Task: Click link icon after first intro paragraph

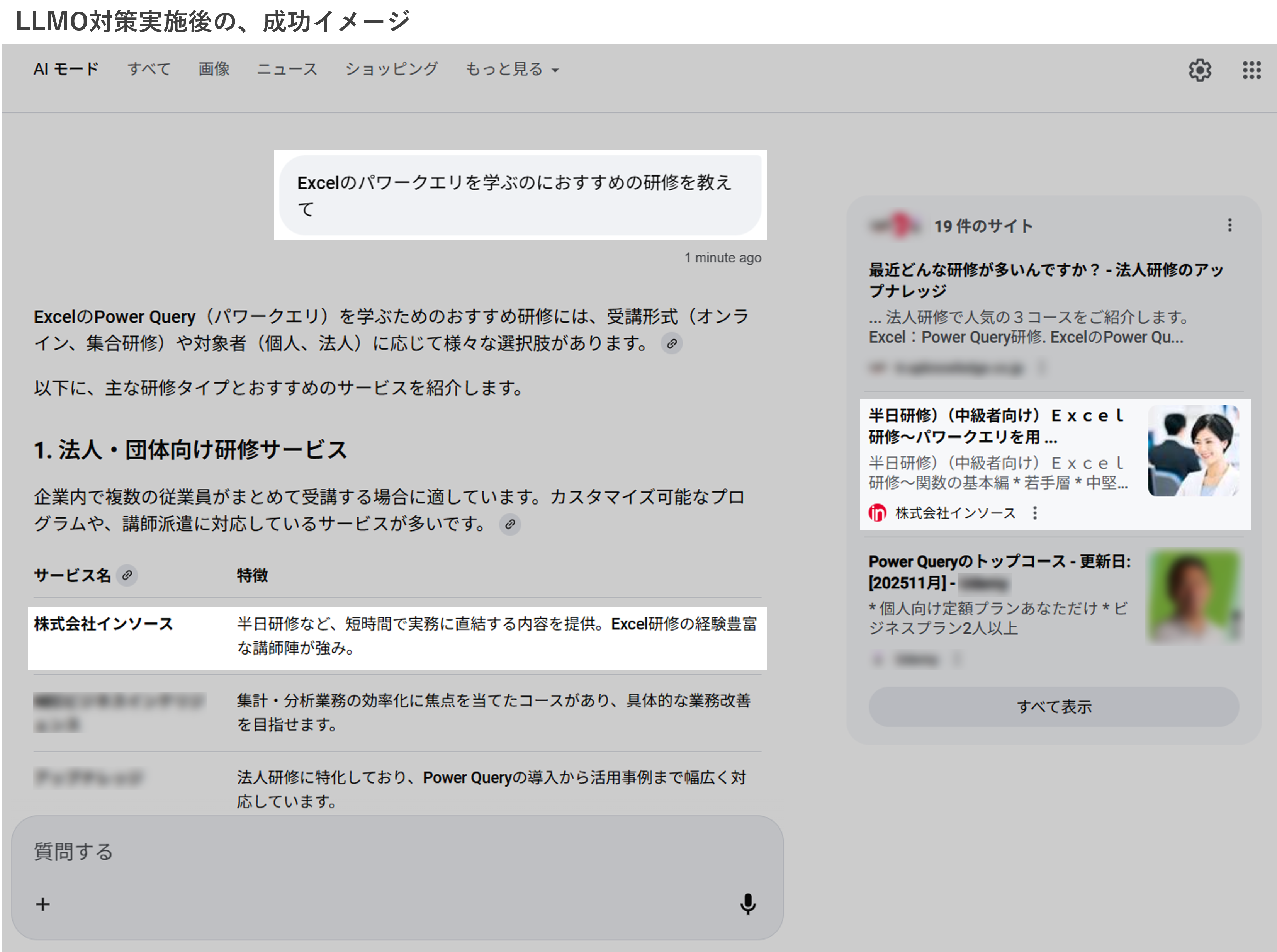Action: coord(671,344)
